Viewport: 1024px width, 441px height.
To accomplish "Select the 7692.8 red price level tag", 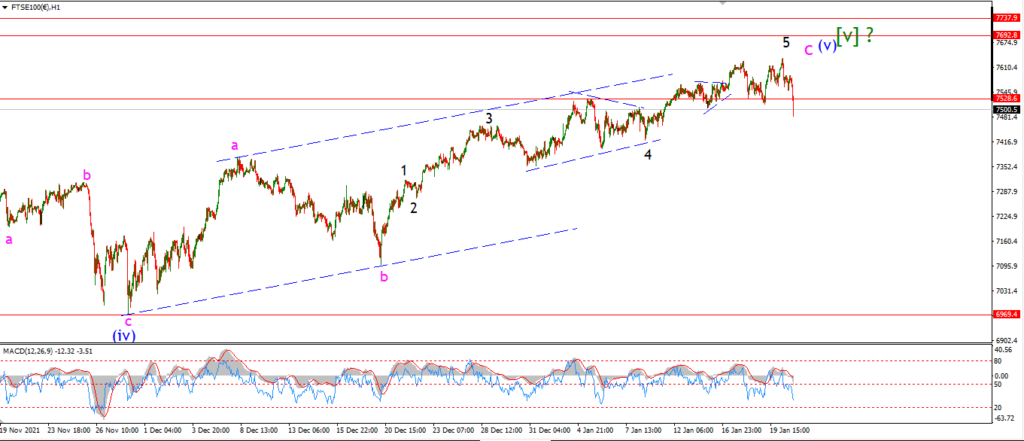I will 1004,35.
